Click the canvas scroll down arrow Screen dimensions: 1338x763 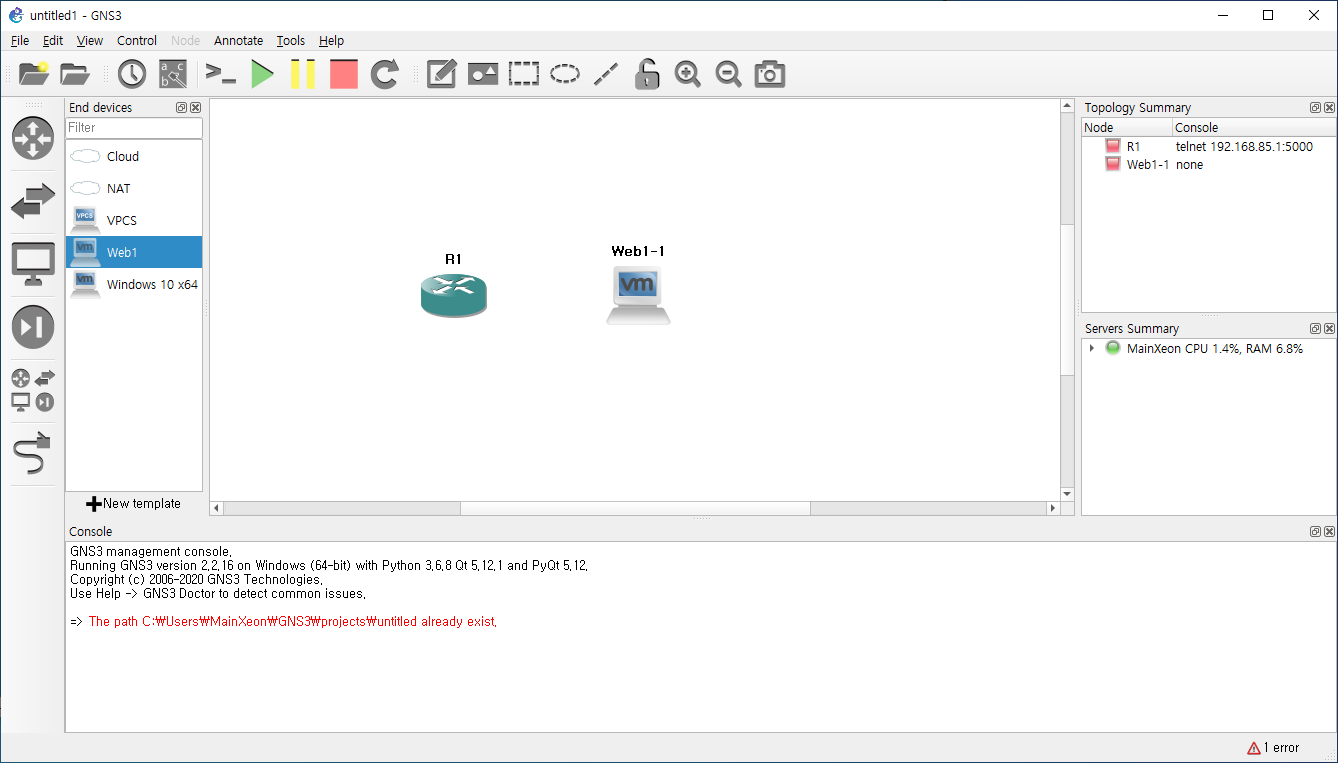pos(1067,494)
